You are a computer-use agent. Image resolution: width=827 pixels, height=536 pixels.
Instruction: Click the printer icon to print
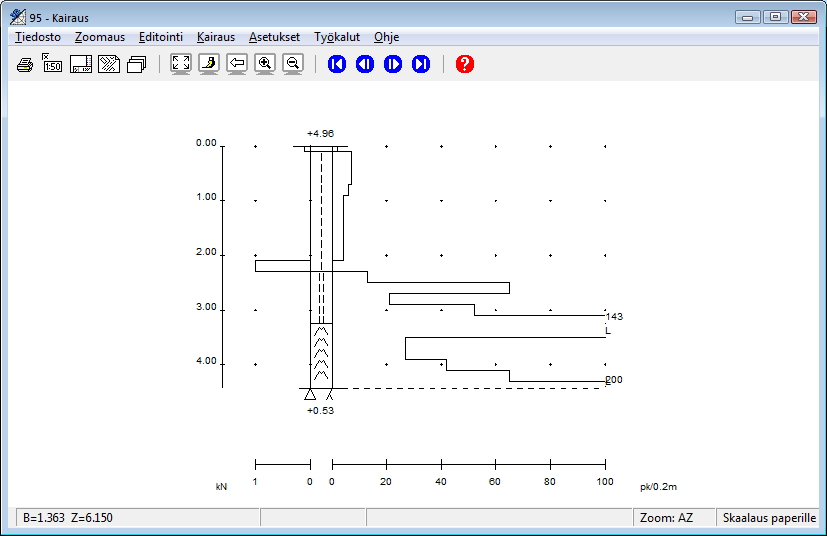[x=25, y=64]
